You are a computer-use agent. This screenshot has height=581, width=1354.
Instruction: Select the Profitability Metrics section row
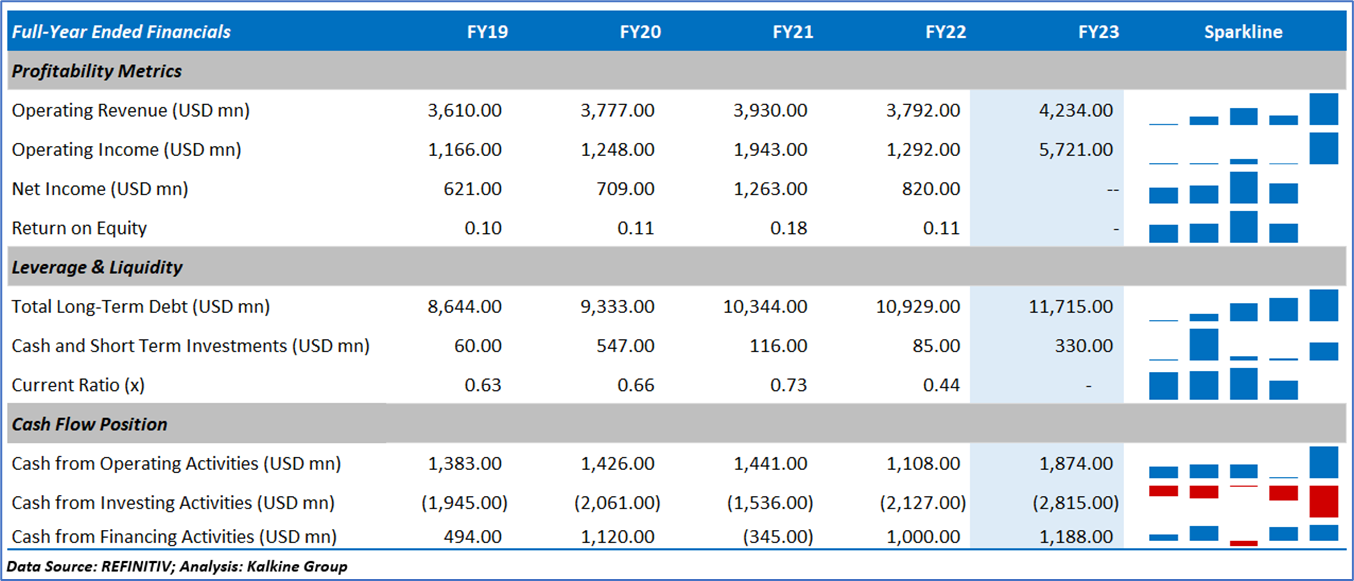coord(97,71)
